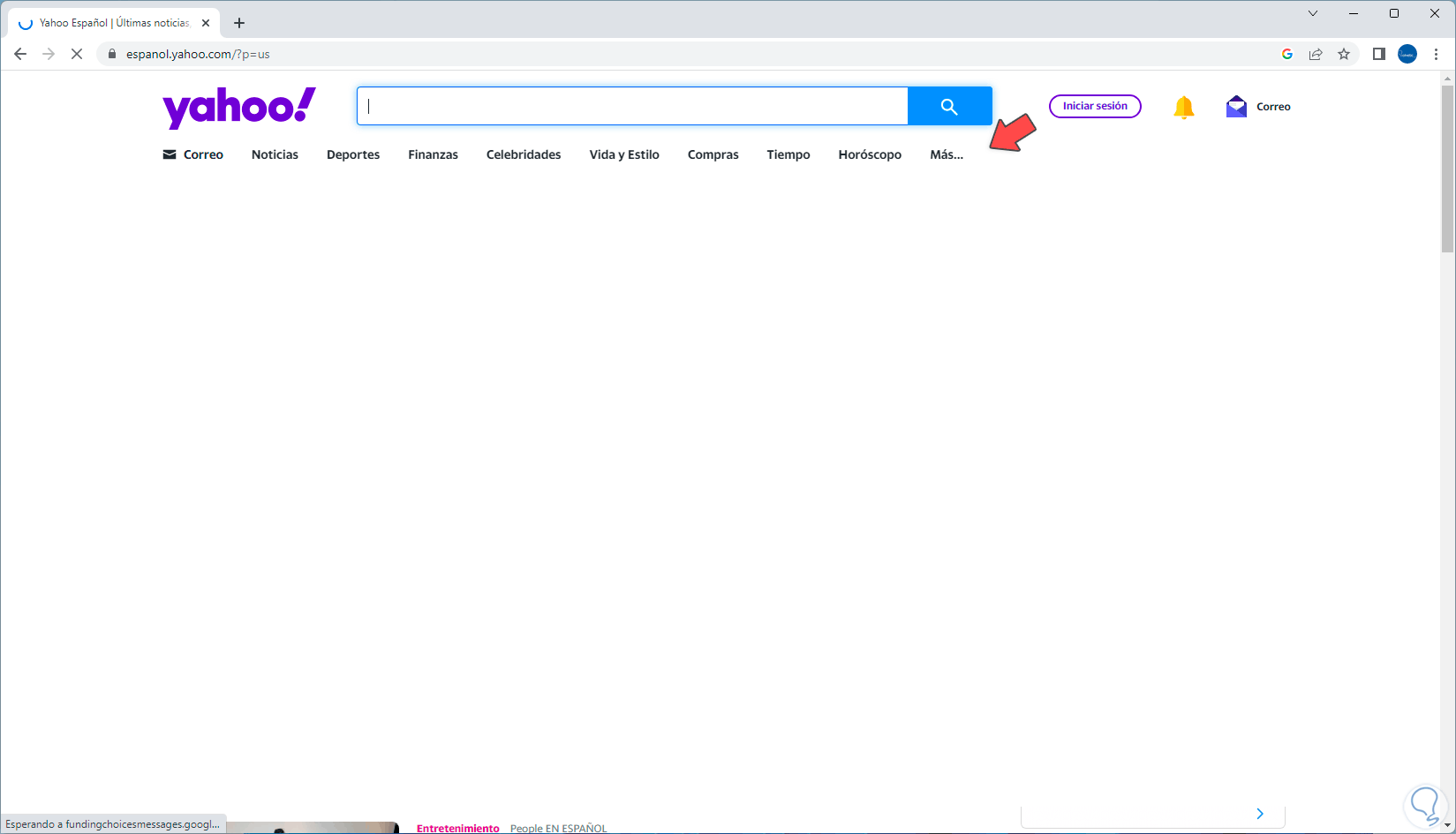Click the scrollbar up arrow

(1447, 79)
